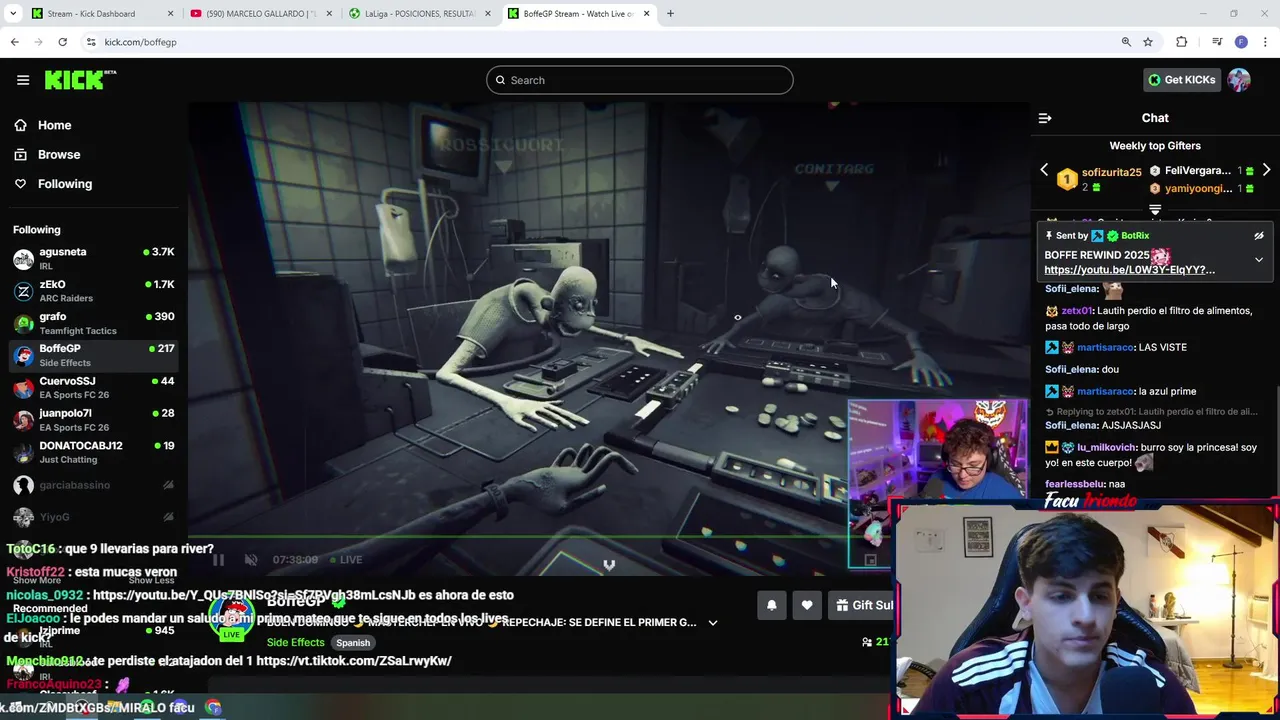Expand the stream title chevron
This screenshot has height=720, width=1280.
713,623
